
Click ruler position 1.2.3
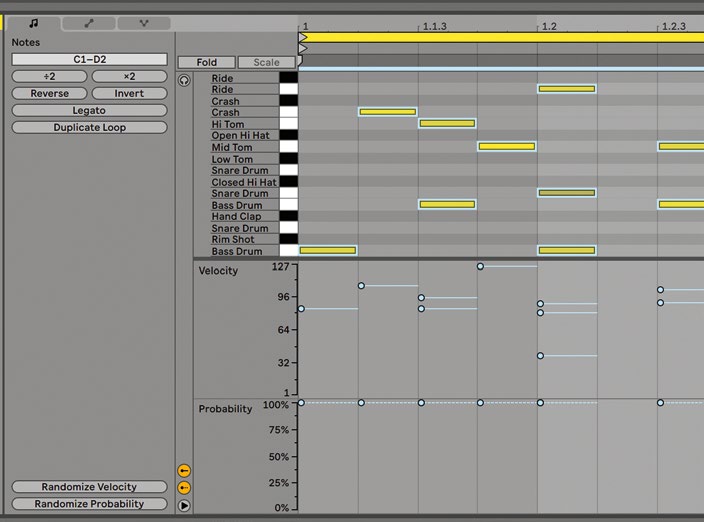673,26
